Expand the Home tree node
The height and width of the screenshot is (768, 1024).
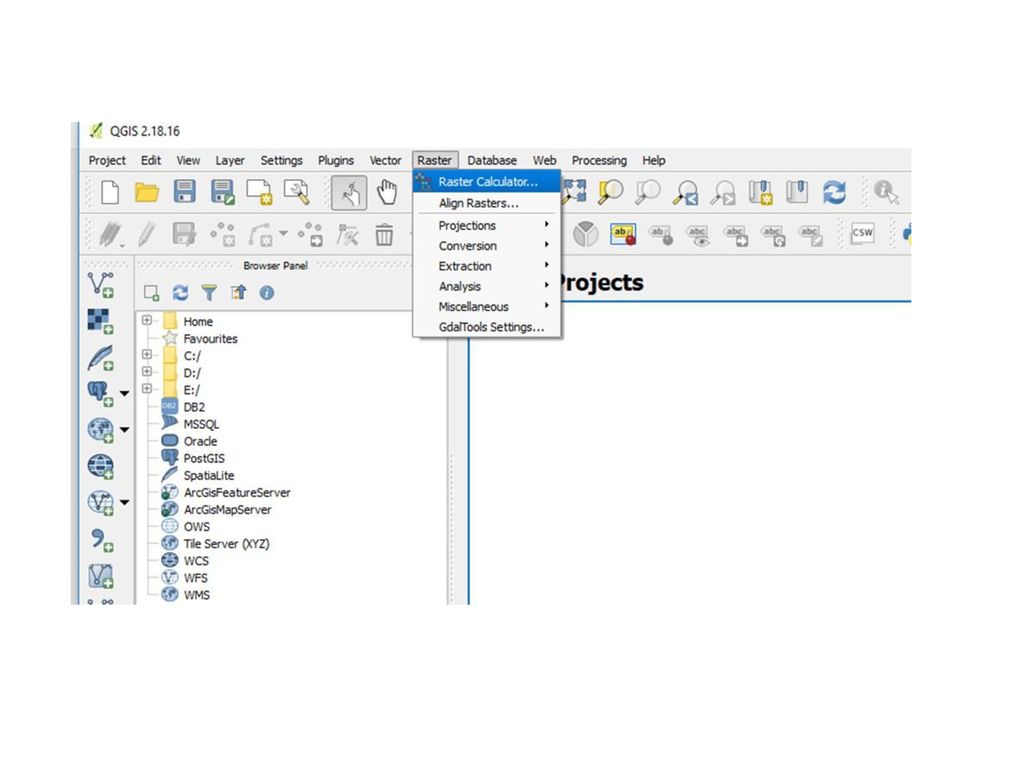coord(147,321)
